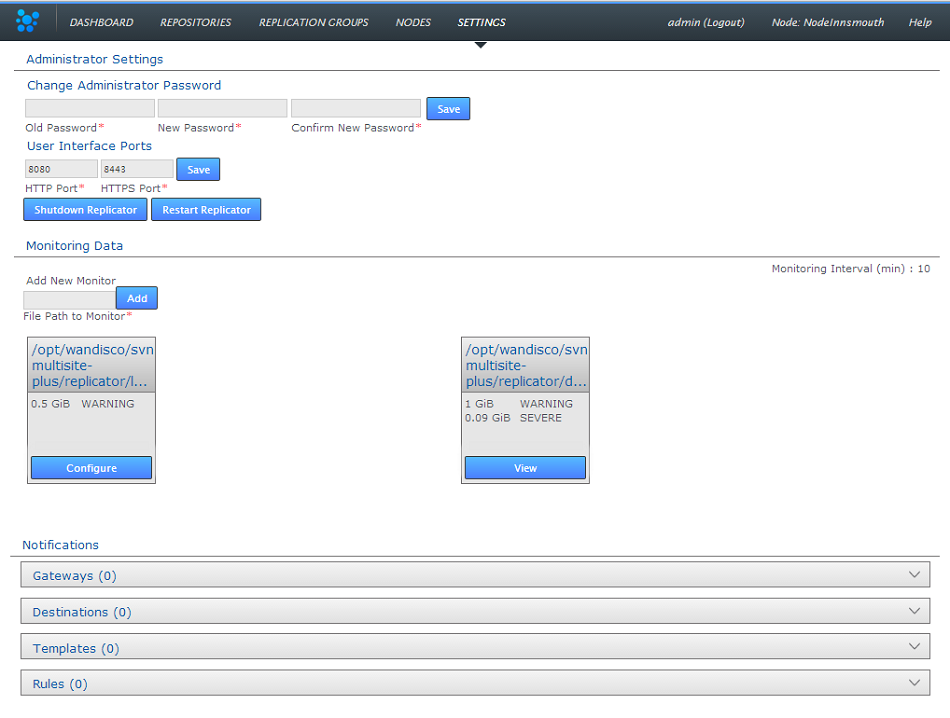The image size is (950, 718).
Task: Expand Templates (0) with chevron
Action: coord(914,647)
